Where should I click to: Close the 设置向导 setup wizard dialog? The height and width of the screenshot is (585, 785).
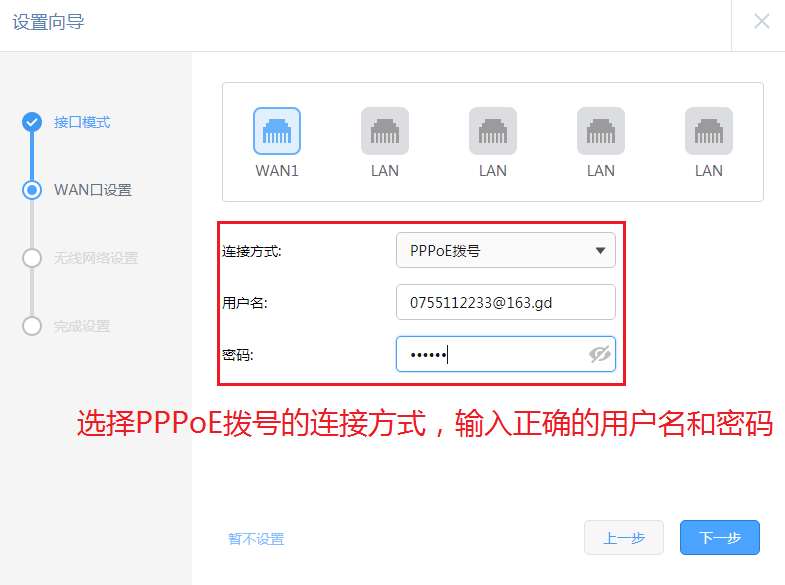(761, 22)
